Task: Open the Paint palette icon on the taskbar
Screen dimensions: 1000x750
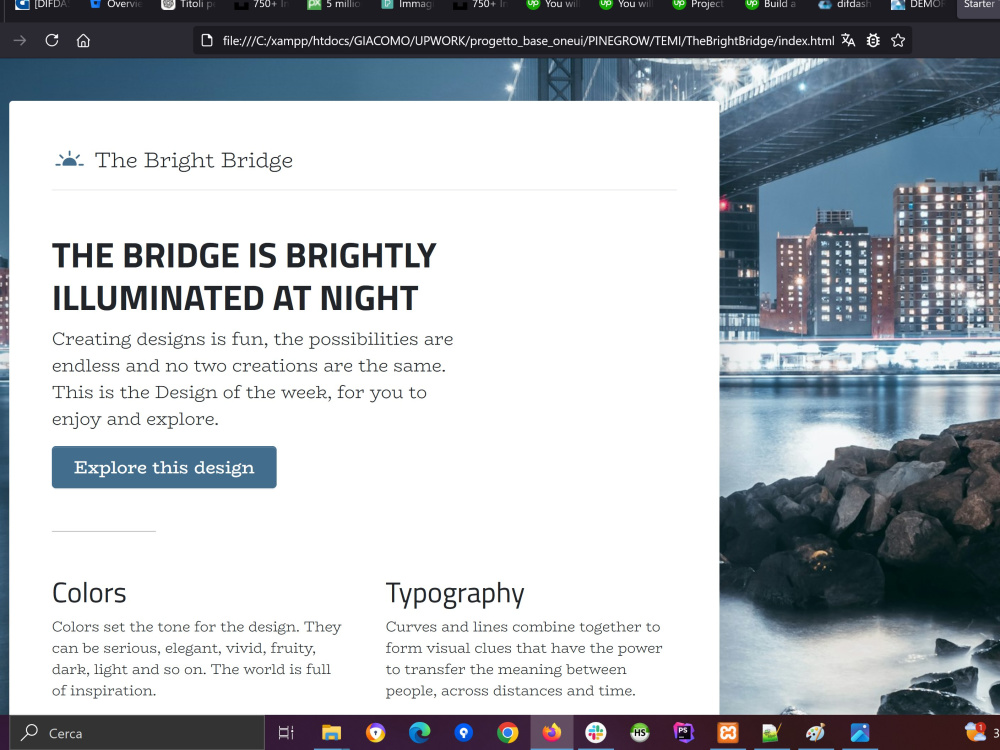Action: 816,733
